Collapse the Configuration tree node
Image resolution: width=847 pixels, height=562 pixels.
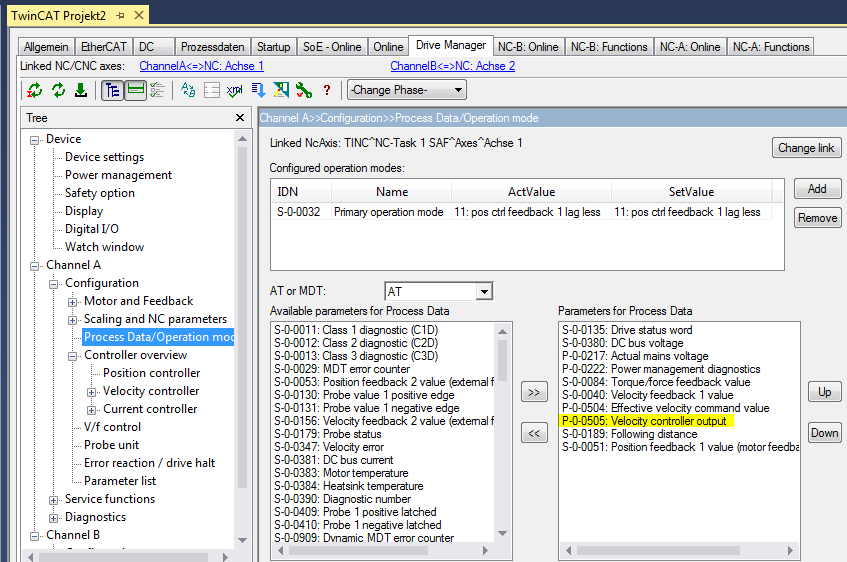pyautogui.click(x=53, y=284)
